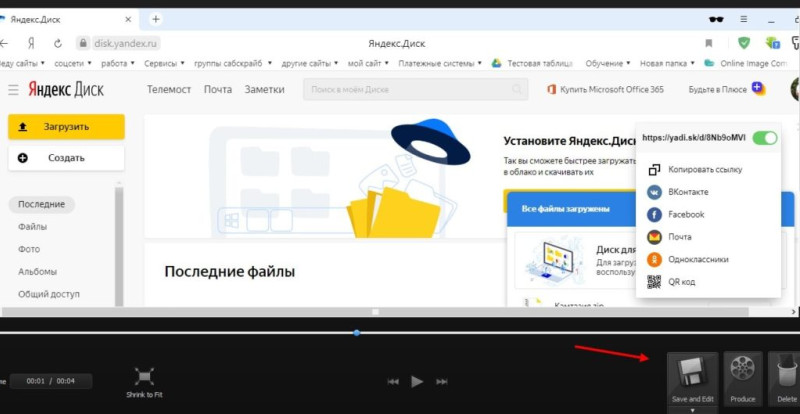Close the Яндекс.Диск browser tab

tap(128, 19)
